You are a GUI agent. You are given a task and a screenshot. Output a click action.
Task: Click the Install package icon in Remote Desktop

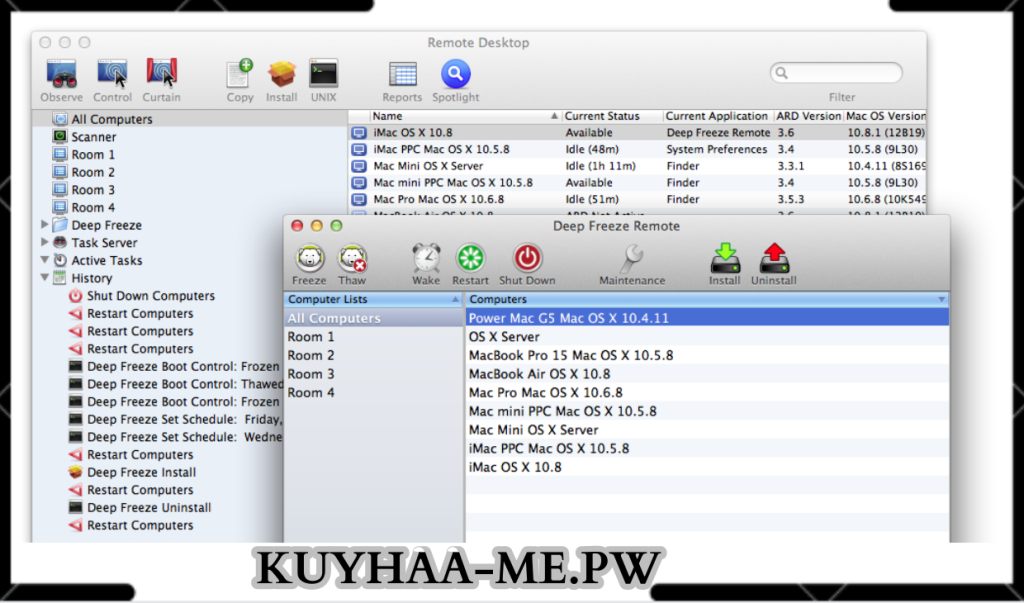point(281,73)
